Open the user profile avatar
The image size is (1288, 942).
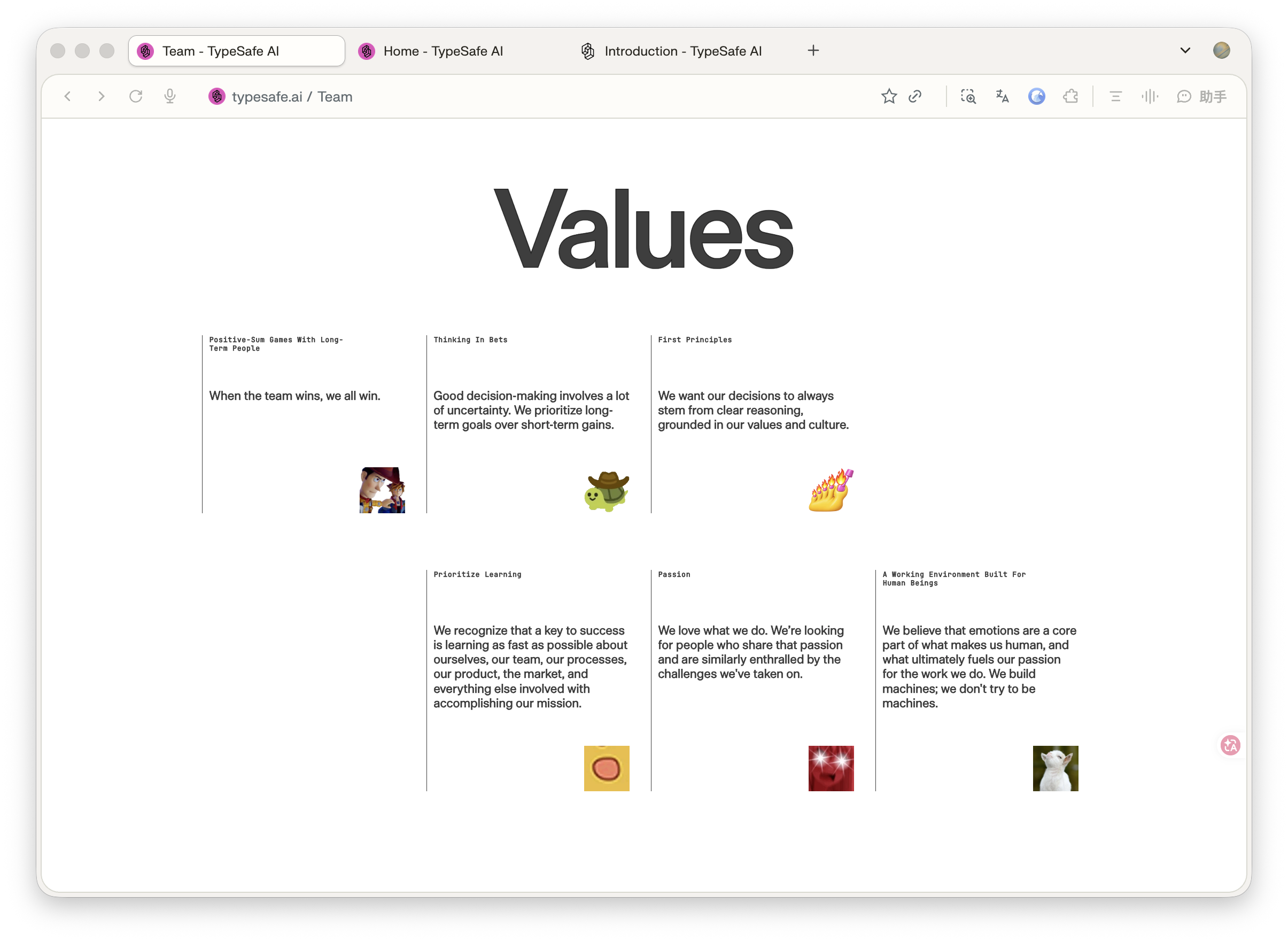click(1221, 51)
